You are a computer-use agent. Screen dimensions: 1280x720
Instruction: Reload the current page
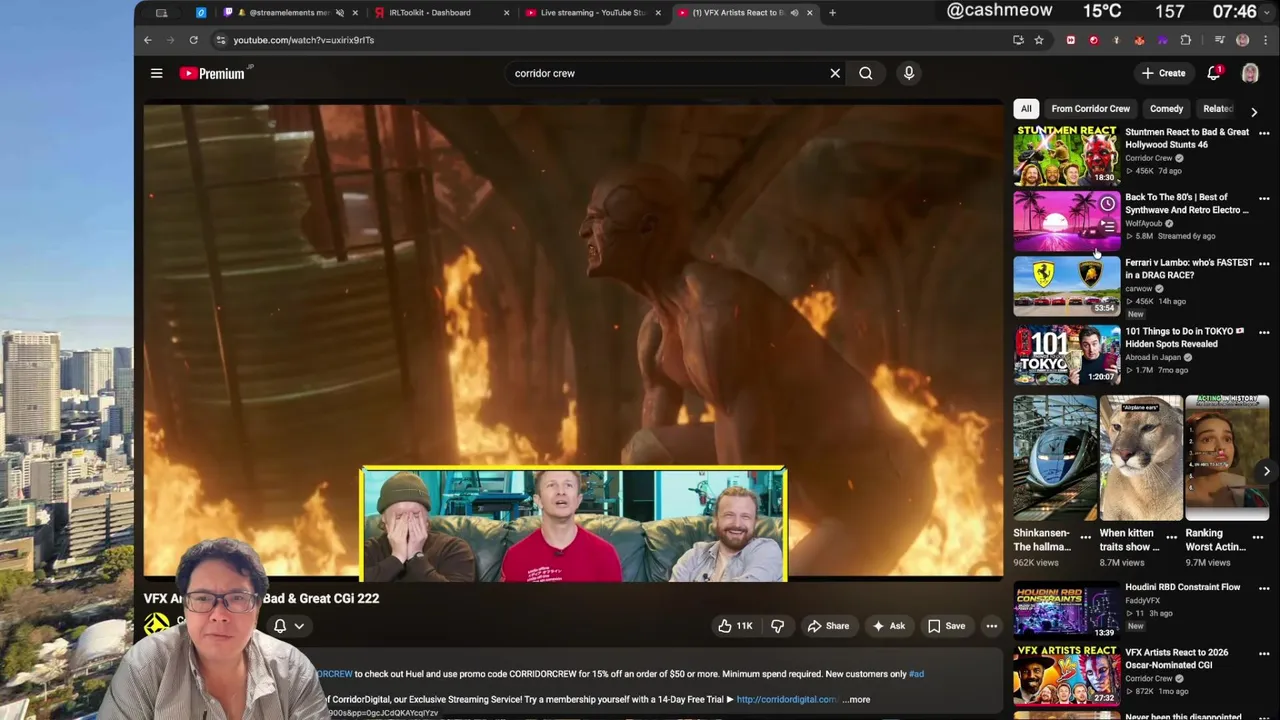(x=194, y=40)
